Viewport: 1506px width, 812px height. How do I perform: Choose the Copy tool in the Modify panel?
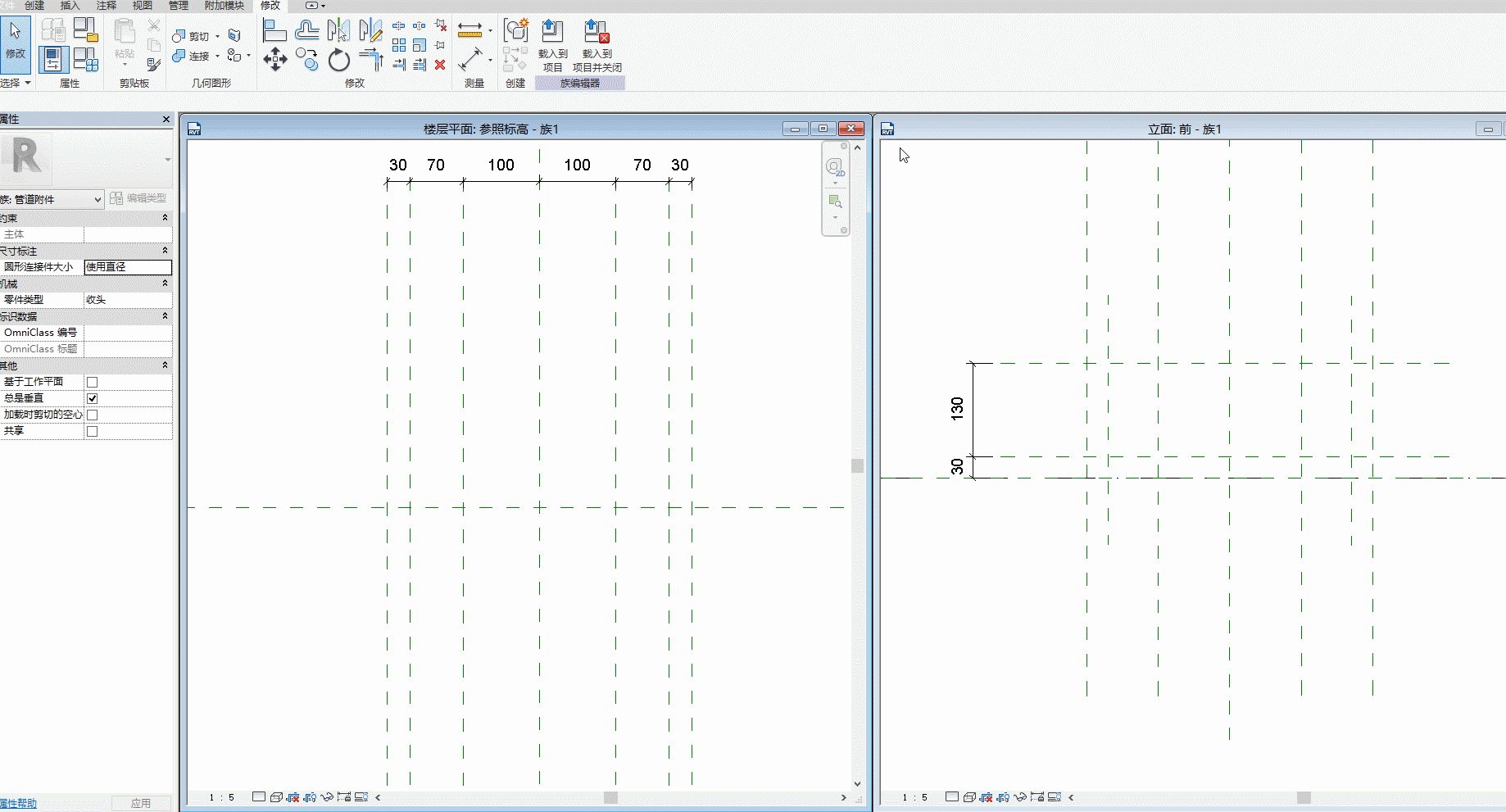click(306, 59)
